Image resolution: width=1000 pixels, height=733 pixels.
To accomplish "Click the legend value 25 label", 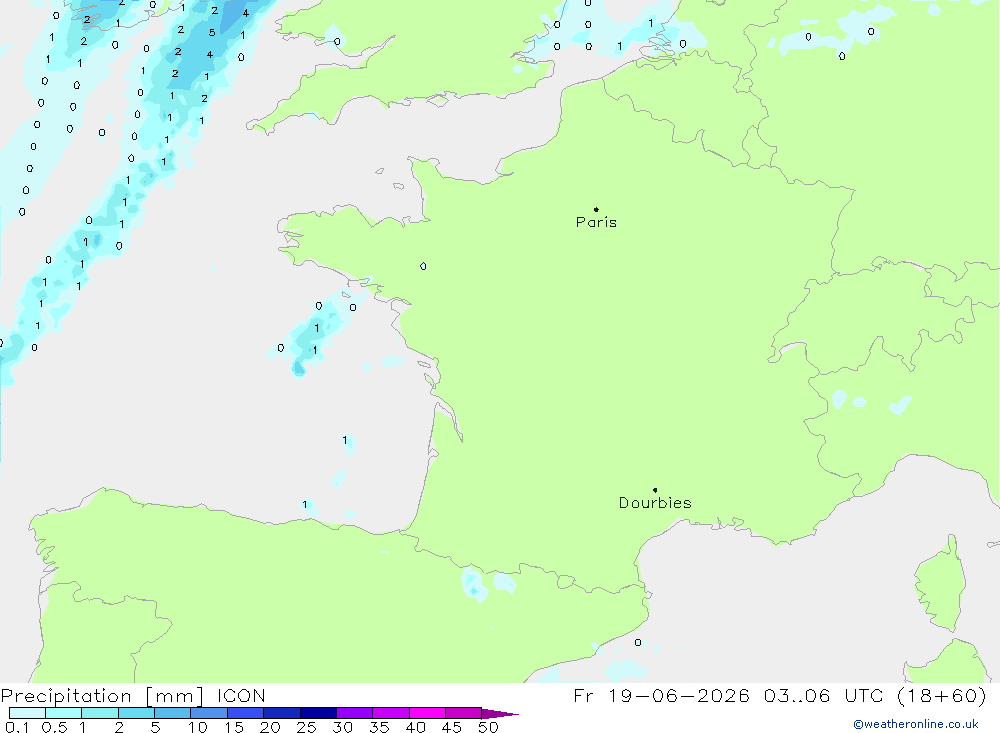I will pyautogui.click(x=306, y=727).
